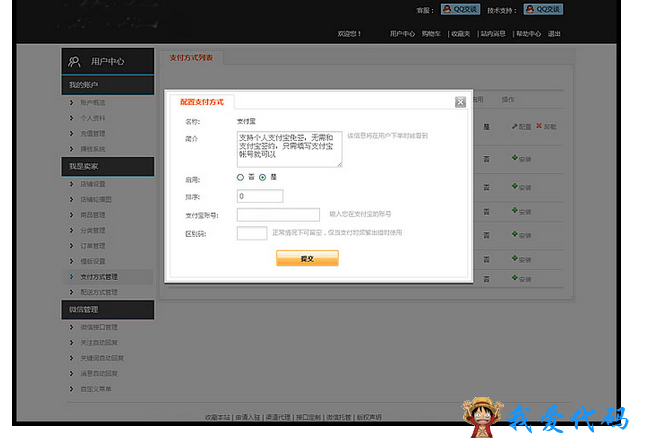Viewport: 646px width, 443px height.
Task: Click the arrow icon beside 自定义菜单
Action: pyautogui.click(x=71, y=389)
